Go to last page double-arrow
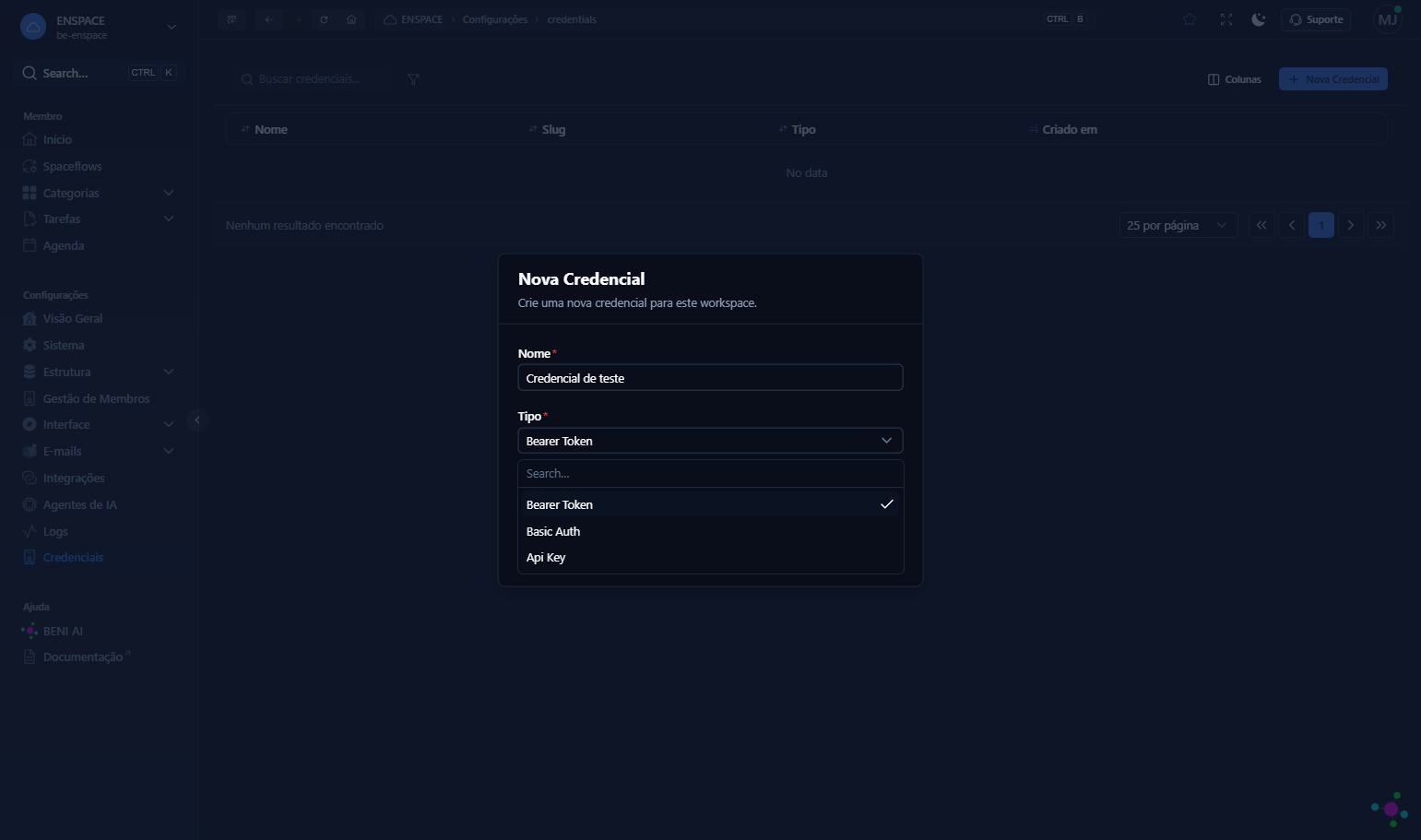 click(x=1380, y=225)
